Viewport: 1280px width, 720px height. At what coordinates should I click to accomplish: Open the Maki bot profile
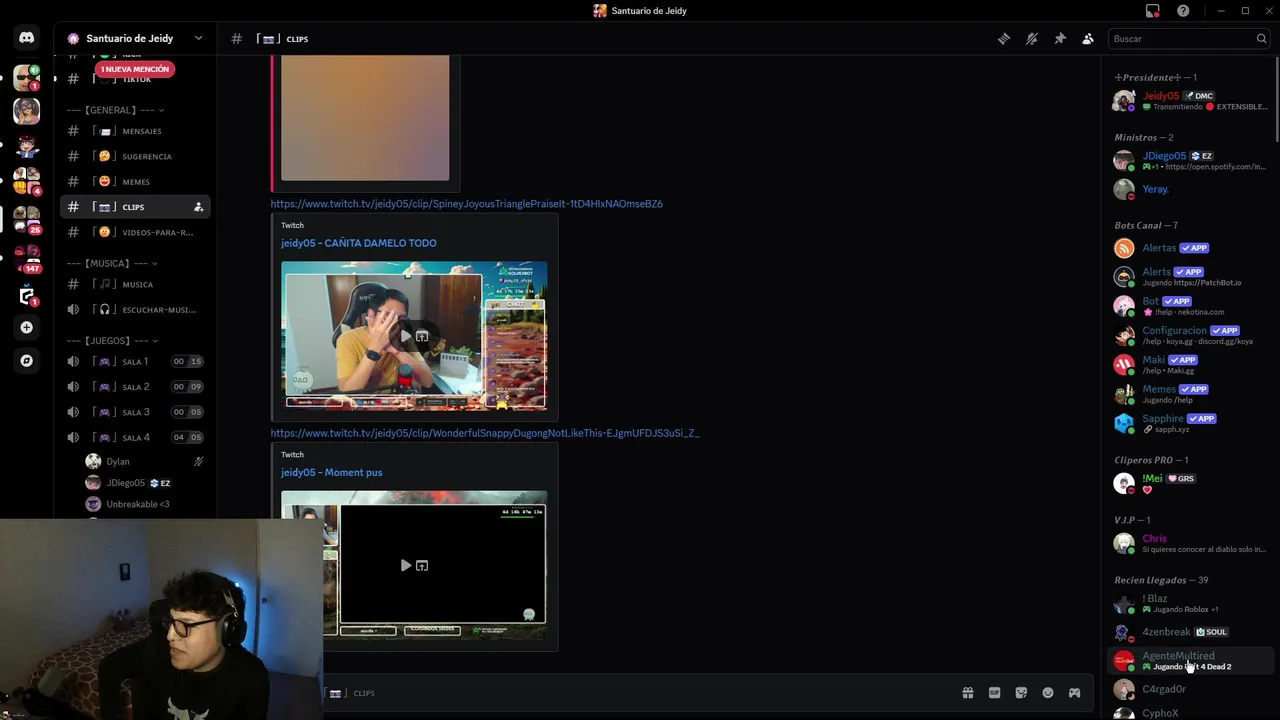click(x=1190, y=364)
